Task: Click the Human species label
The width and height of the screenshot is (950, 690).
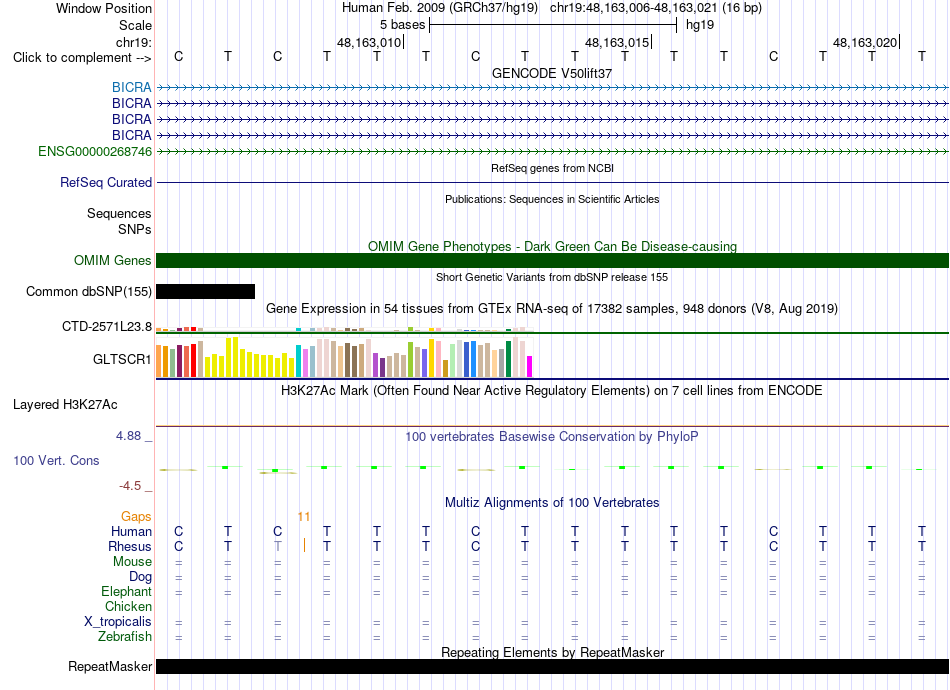Action: pos(131,532)
